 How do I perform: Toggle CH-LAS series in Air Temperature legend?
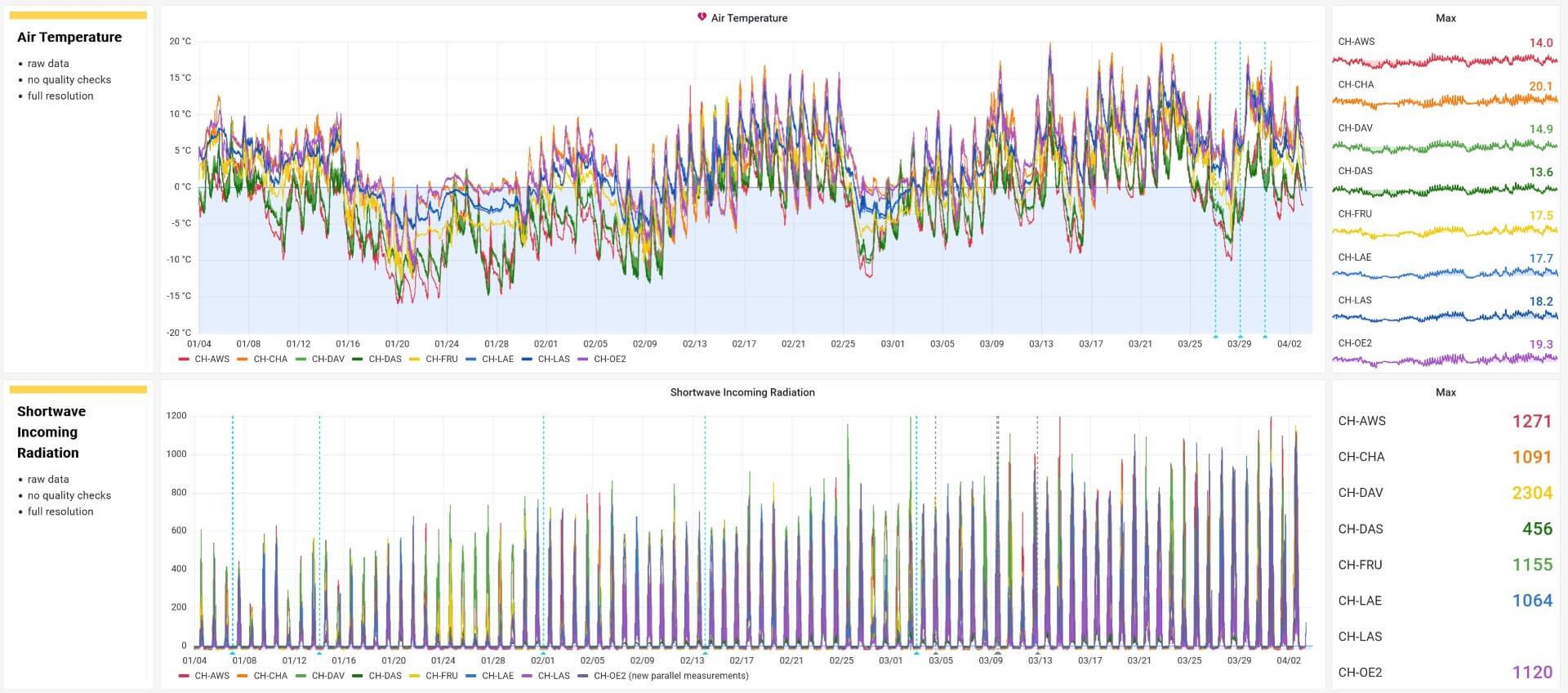(554, 359)
